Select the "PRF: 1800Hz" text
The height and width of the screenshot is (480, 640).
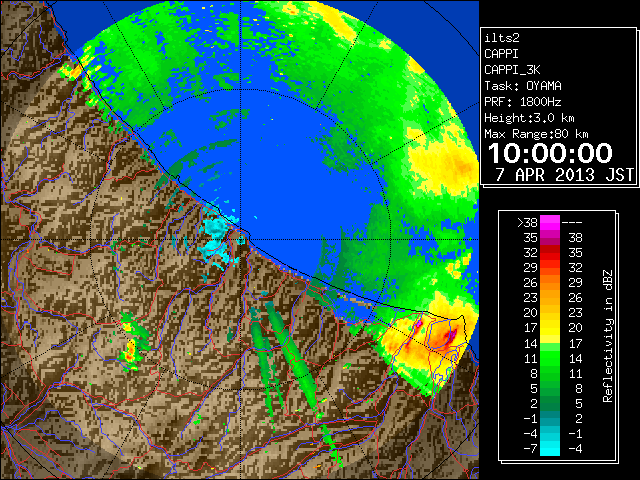pos(523,102)
